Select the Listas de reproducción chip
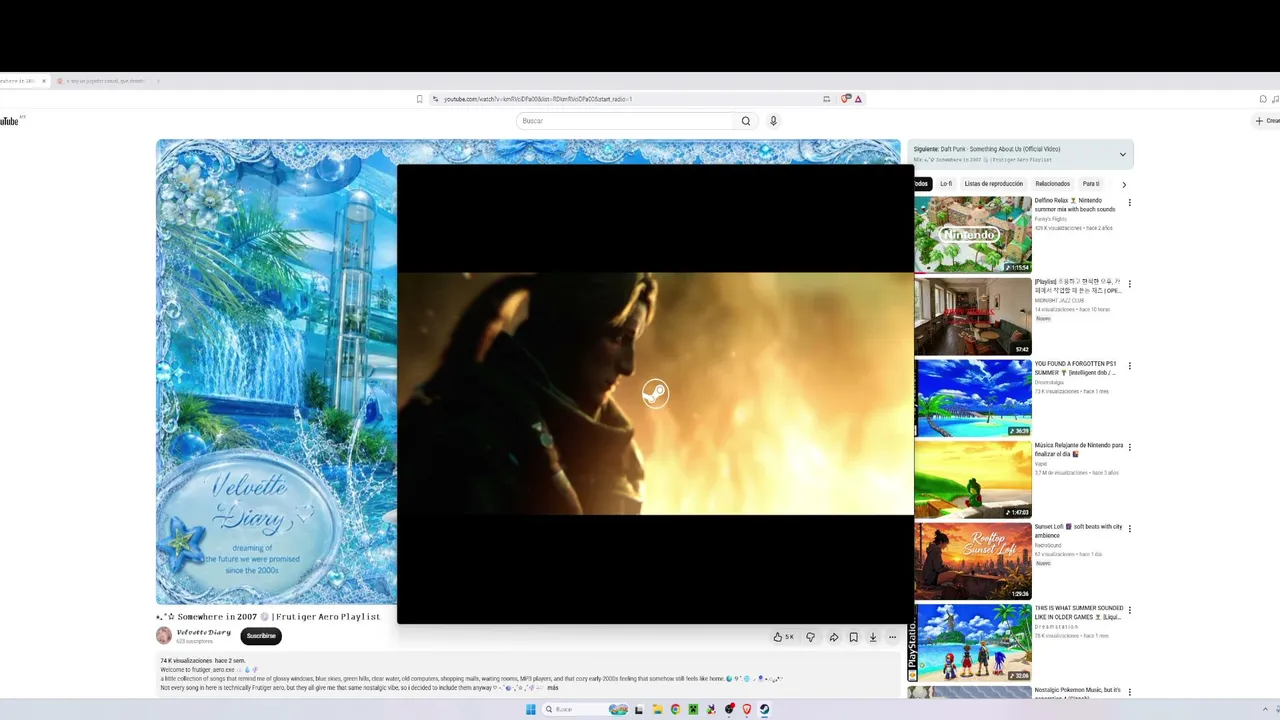Image resolution: width=1280 pixels, height=720 pixels. click(x=993, y=184)
